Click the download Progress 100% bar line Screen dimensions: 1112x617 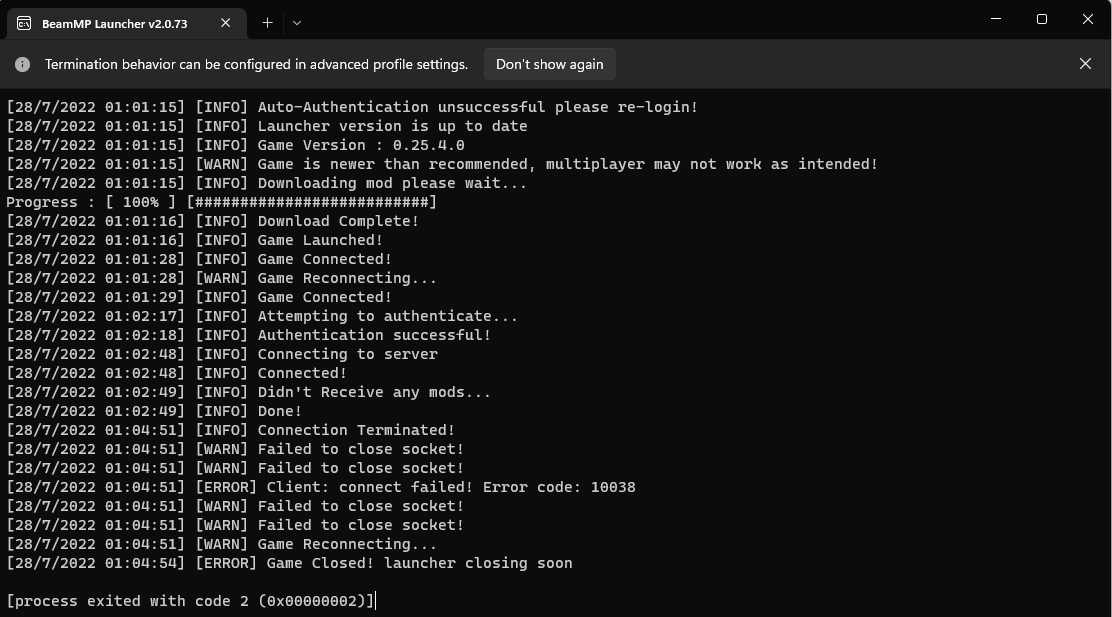pyautogui.click(x=221, y=202)
